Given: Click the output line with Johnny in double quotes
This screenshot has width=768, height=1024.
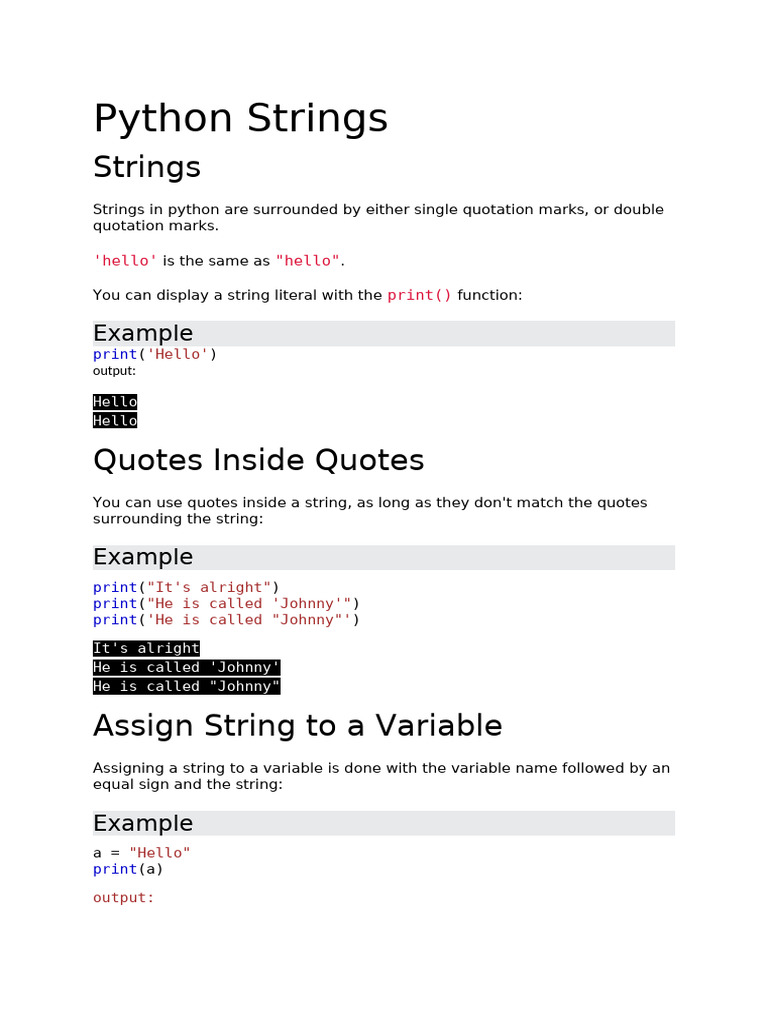Looking at the screenshot, I should tap(187, 686).
